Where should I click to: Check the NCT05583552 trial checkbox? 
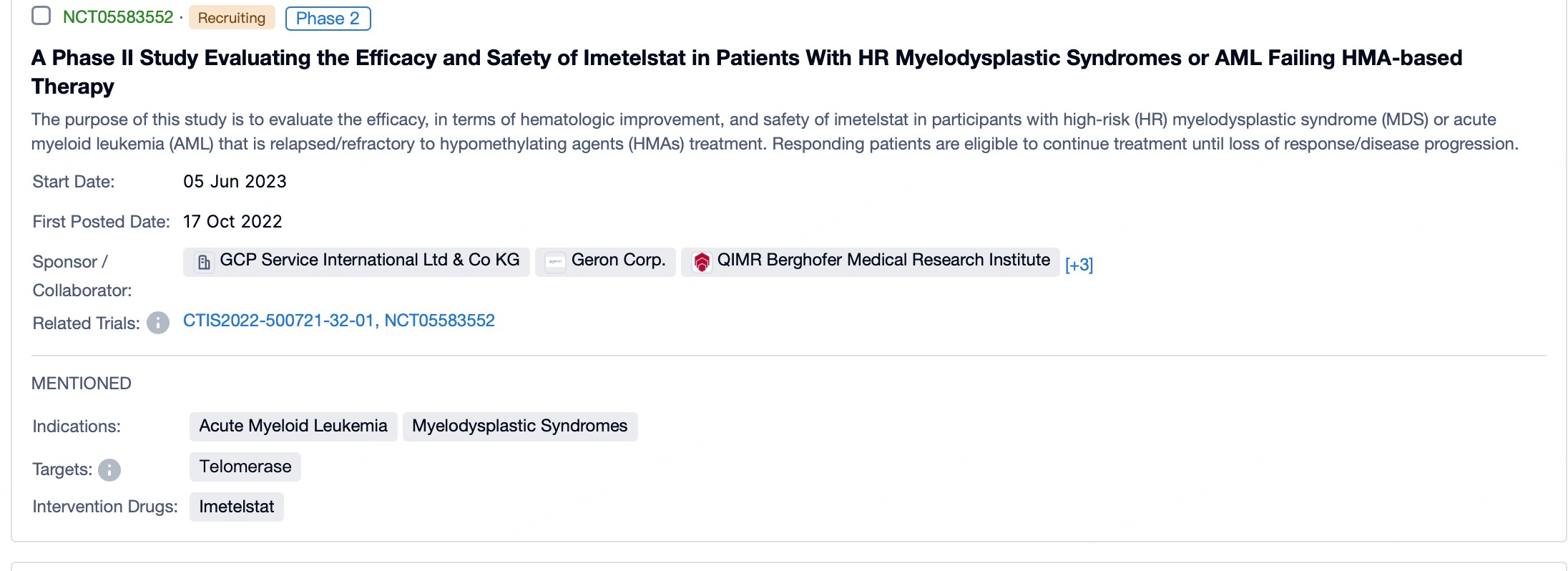pyautogui.click(x=41, y=16)
